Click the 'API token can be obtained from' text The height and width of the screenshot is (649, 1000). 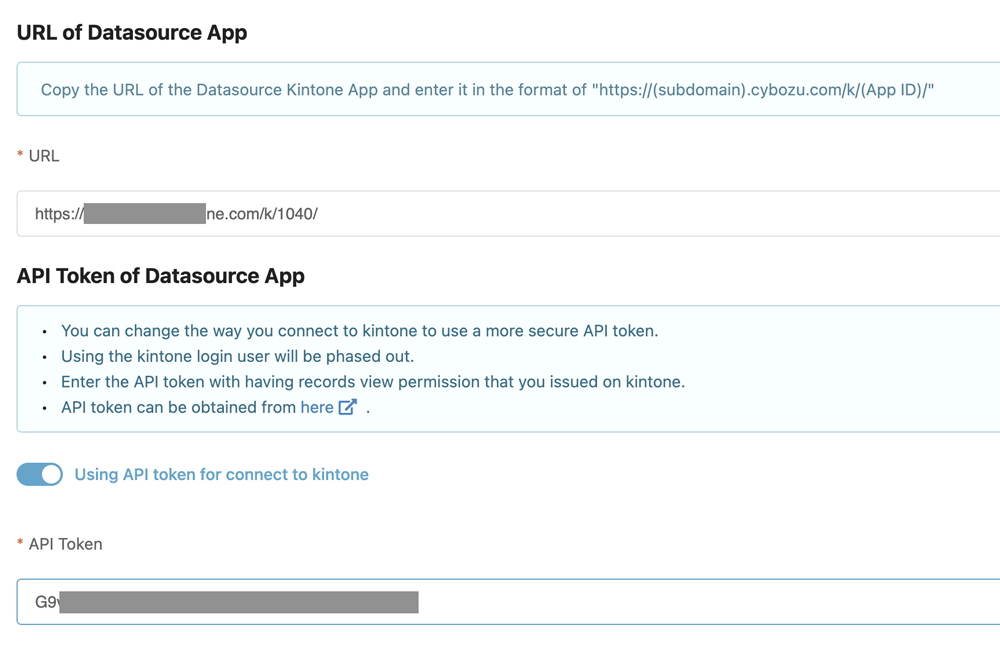click(x=179, y=407)
